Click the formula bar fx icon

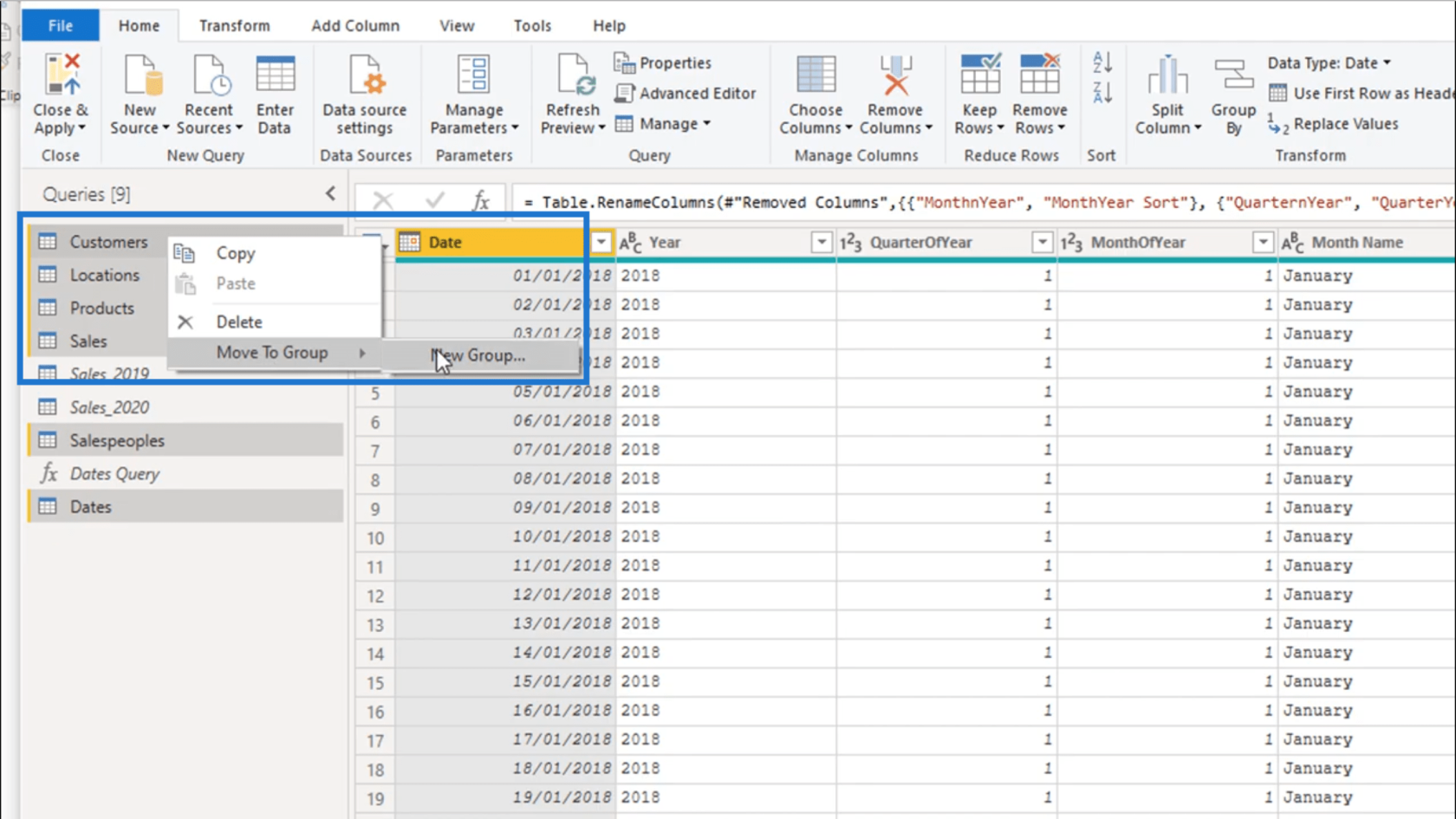coord(481,201)
